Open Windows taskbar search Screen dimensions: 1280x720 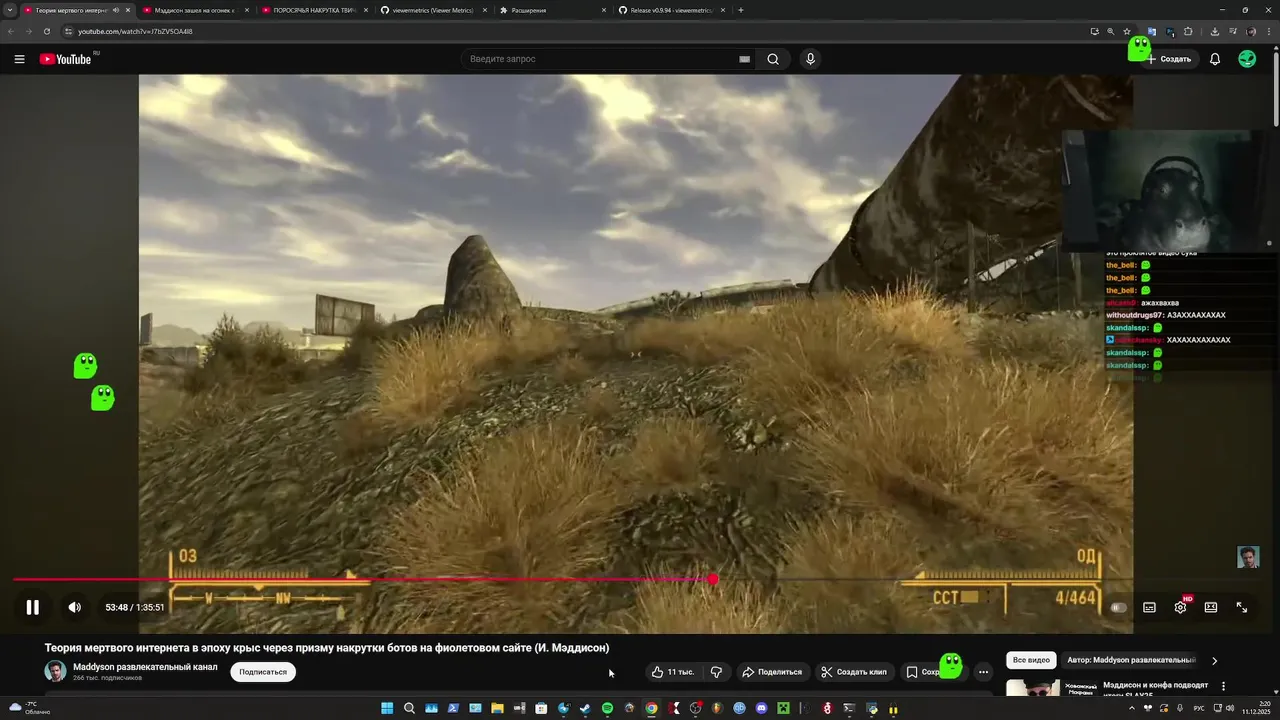tap(409, 709)
